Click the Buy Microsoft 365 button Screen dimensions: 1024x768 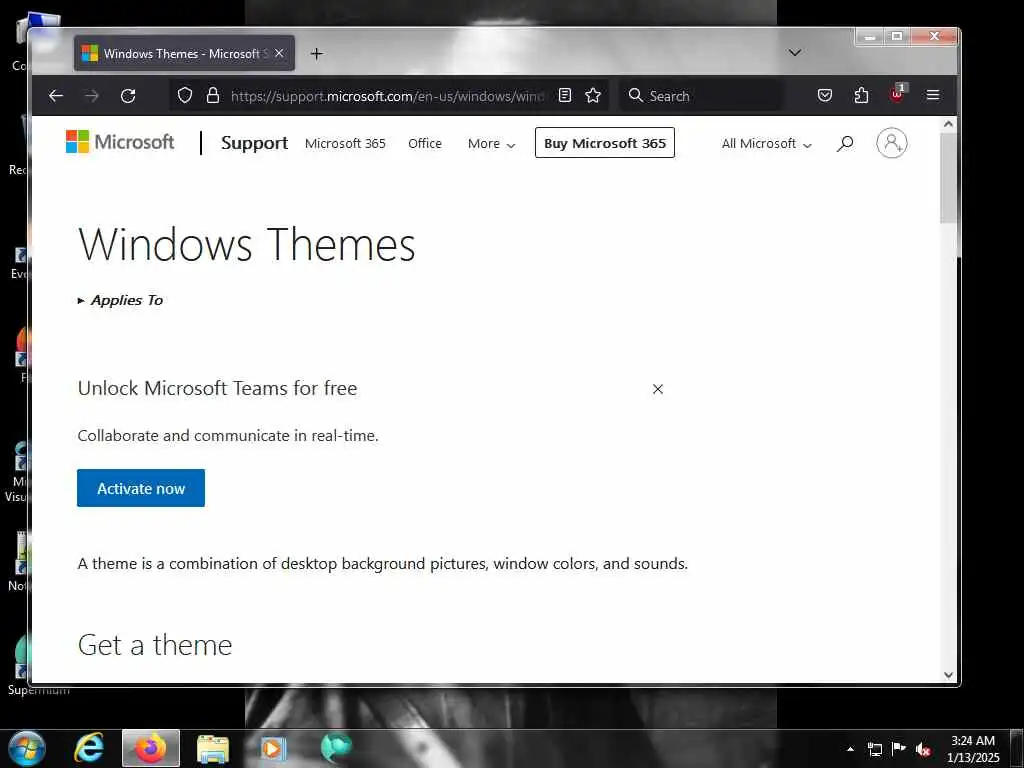tap(605, 143)
